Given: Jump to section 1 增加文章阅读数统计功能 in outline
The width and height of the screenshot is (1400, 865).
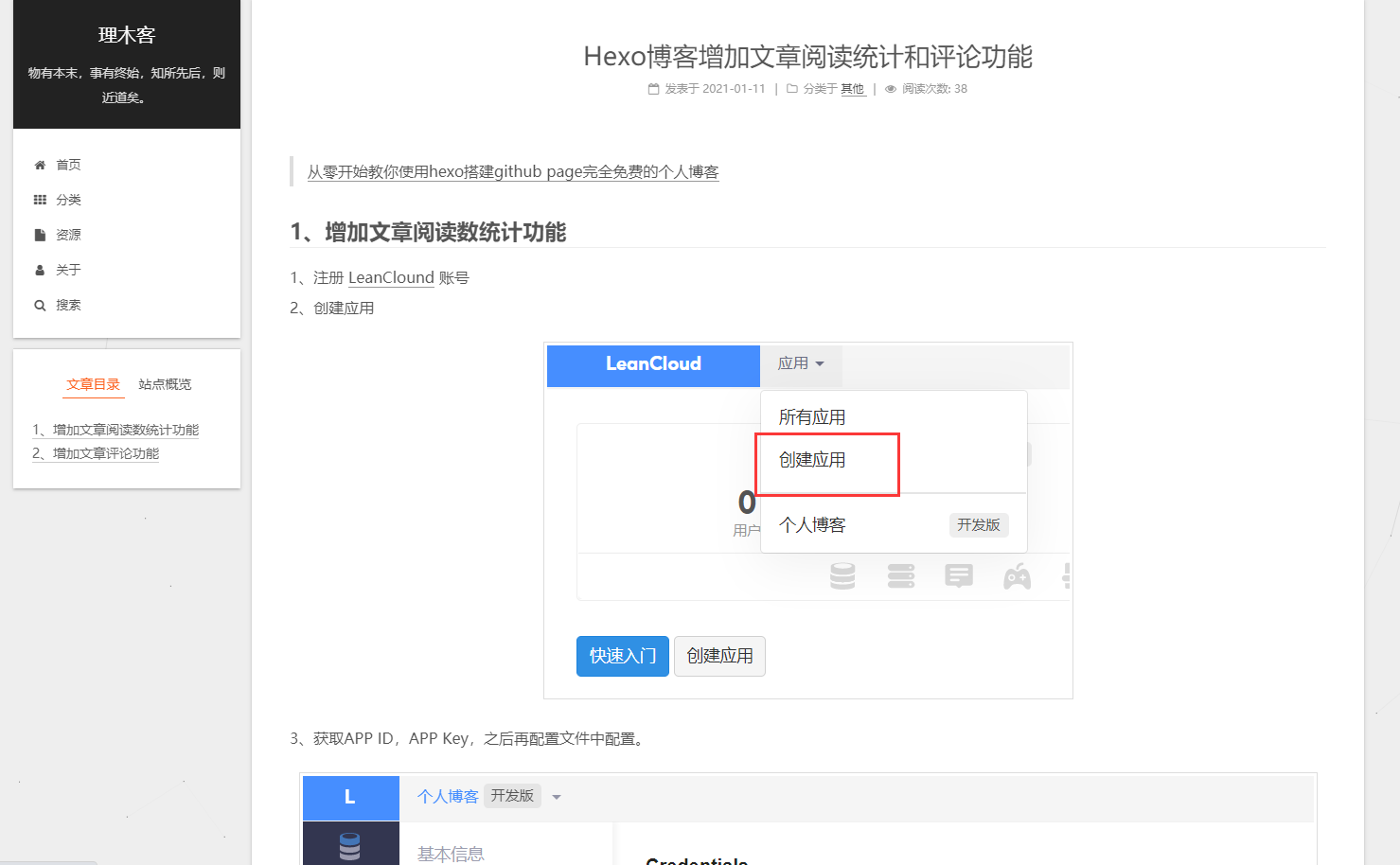Looking at the screenshot, I should tap(115, 430).
